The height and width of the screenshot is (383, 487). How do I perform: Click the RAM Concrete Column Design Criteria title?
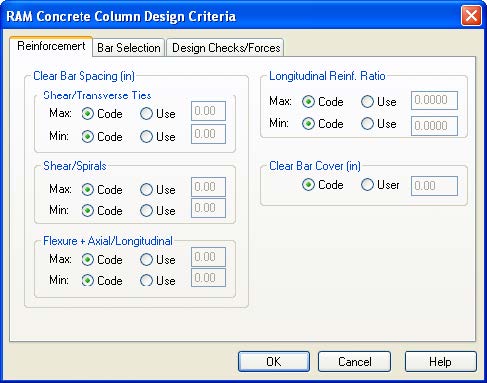coord(121,16)
